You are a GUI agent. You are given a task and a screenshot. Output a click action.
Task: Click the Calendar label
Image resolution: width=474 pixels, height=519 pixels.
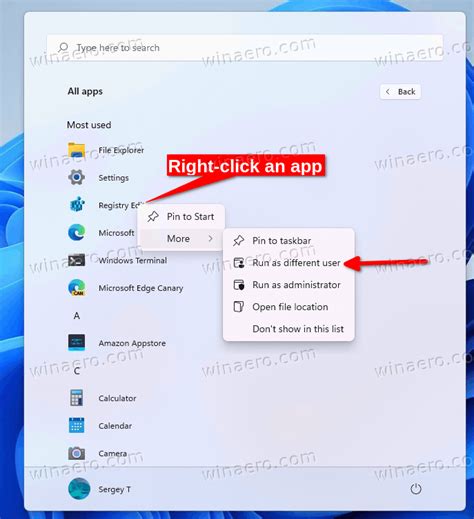click(115, 426)
